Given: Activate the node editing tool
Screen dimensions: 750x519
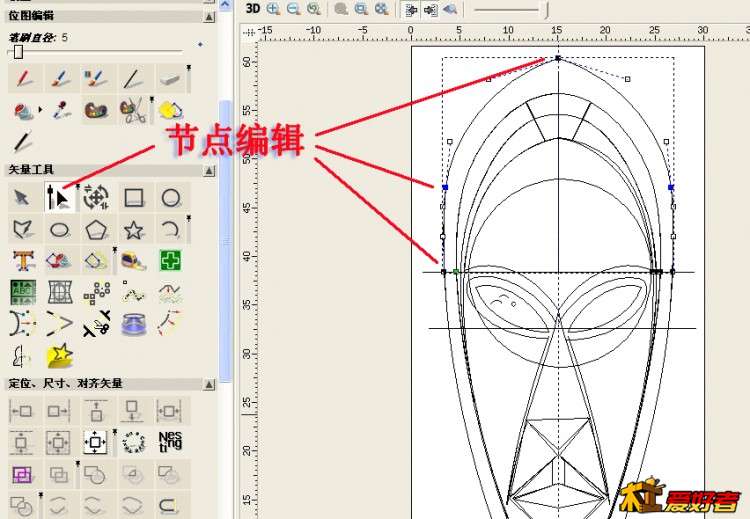Looking at the screenshot, I should tap(59, 197).
